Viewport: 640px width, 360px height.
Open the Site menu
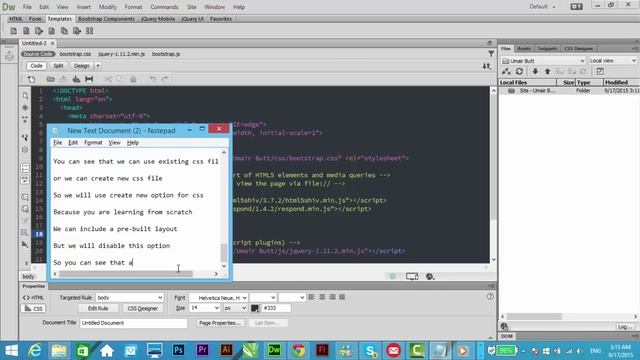pyautogui.click(x=191, y=7)
